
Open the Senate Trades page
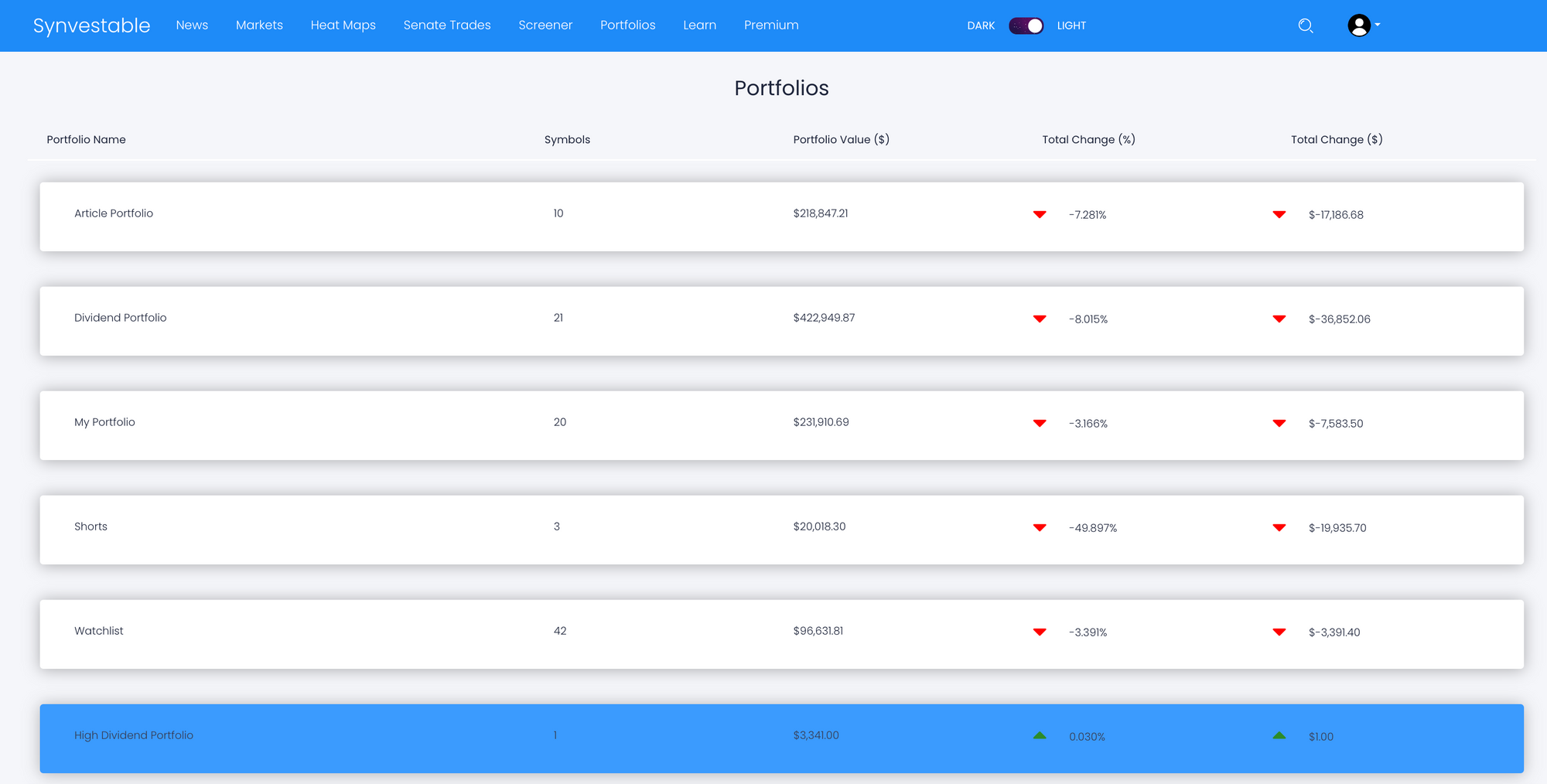coord(447,26)
